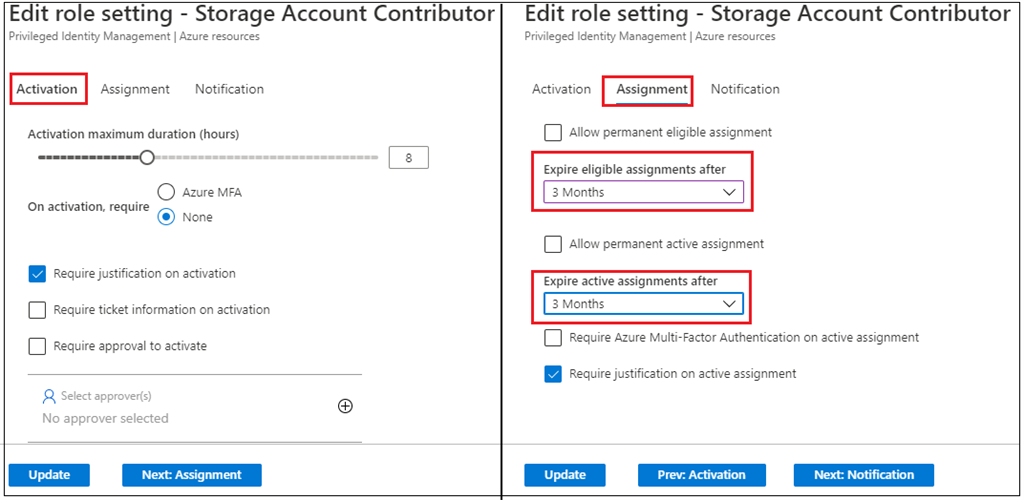
Task: Click the activation duration hours field showing 8
Action: (409, 158)
